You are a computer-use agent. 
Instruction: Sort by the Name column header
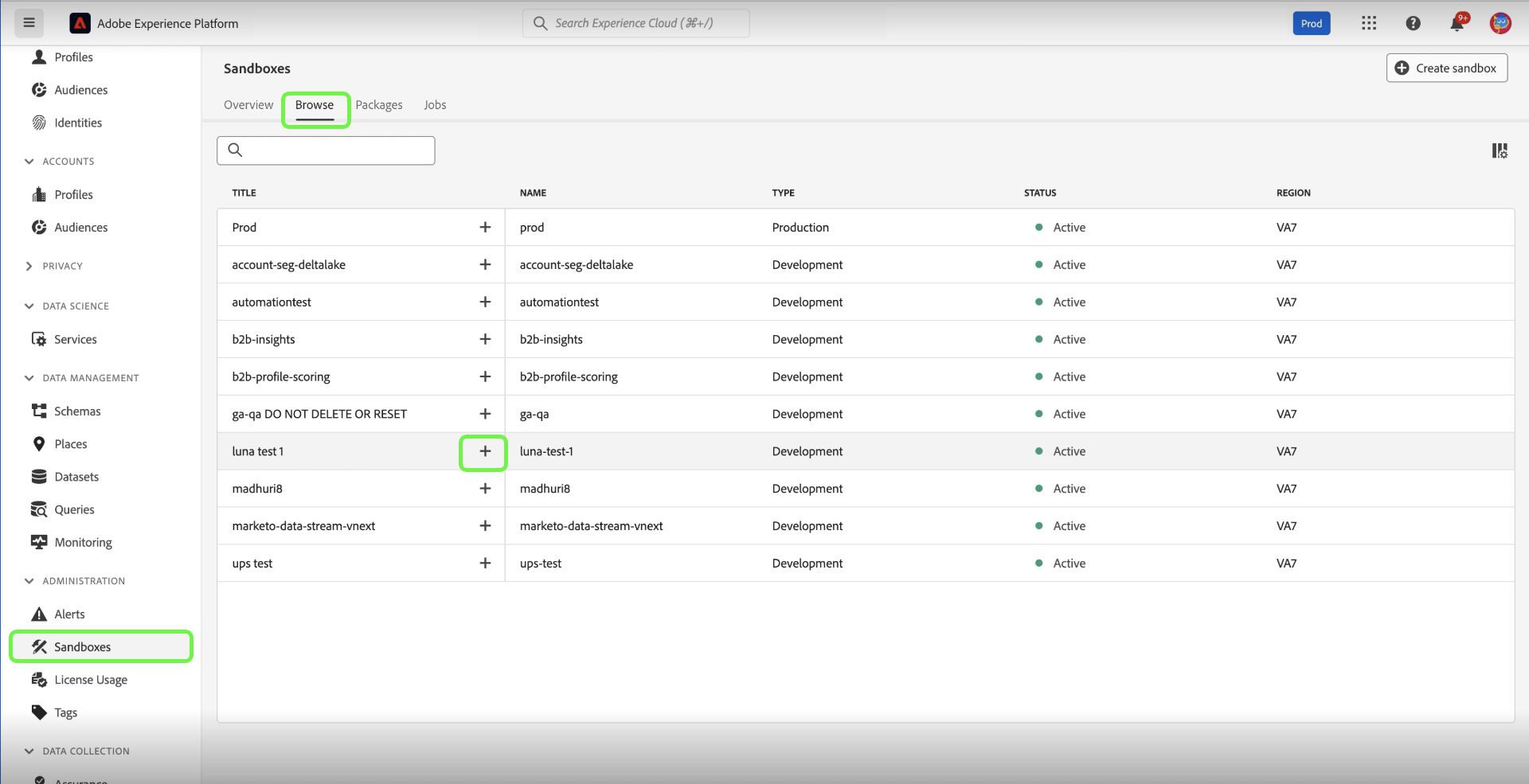click(533, 193)
